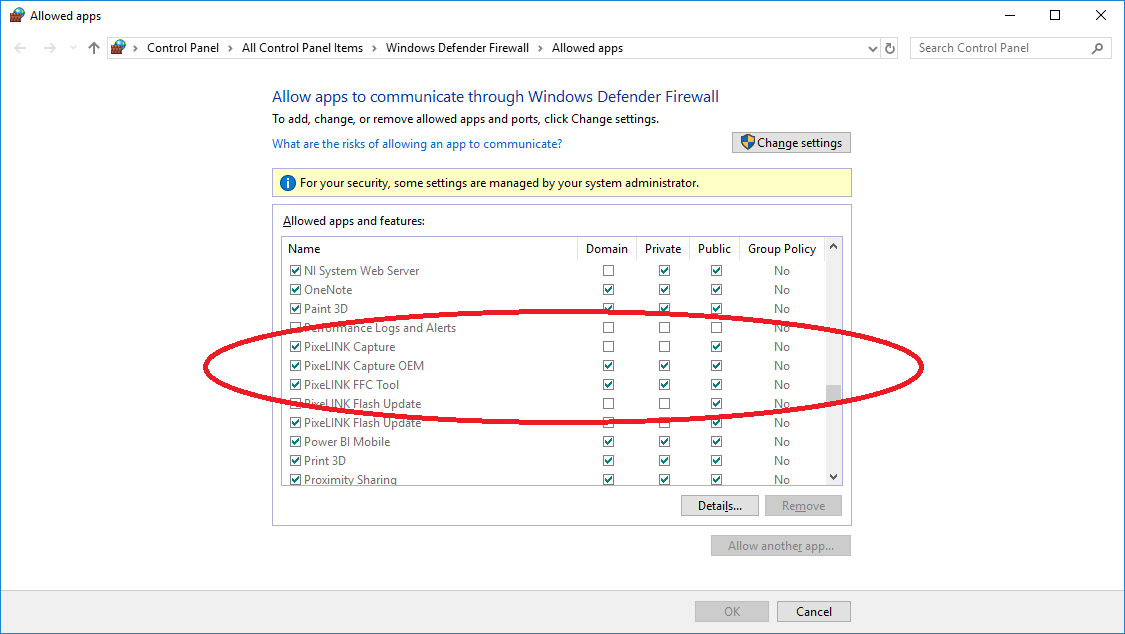The width and height of the screenshot is (1125, 634).
Task: Click the search magnifier icon
Action: click(1097, 47)
